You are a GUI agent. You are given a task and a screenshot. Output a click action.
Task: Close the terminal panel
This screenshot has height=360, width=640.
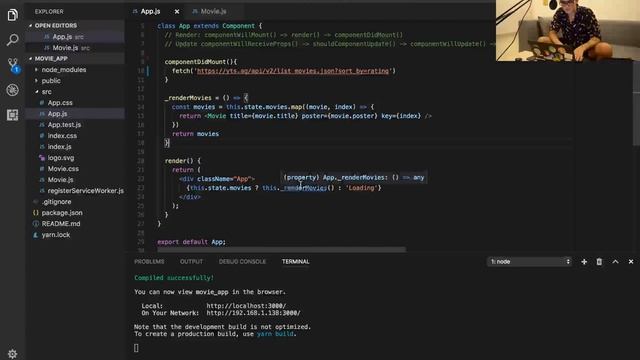coord(631,262)
